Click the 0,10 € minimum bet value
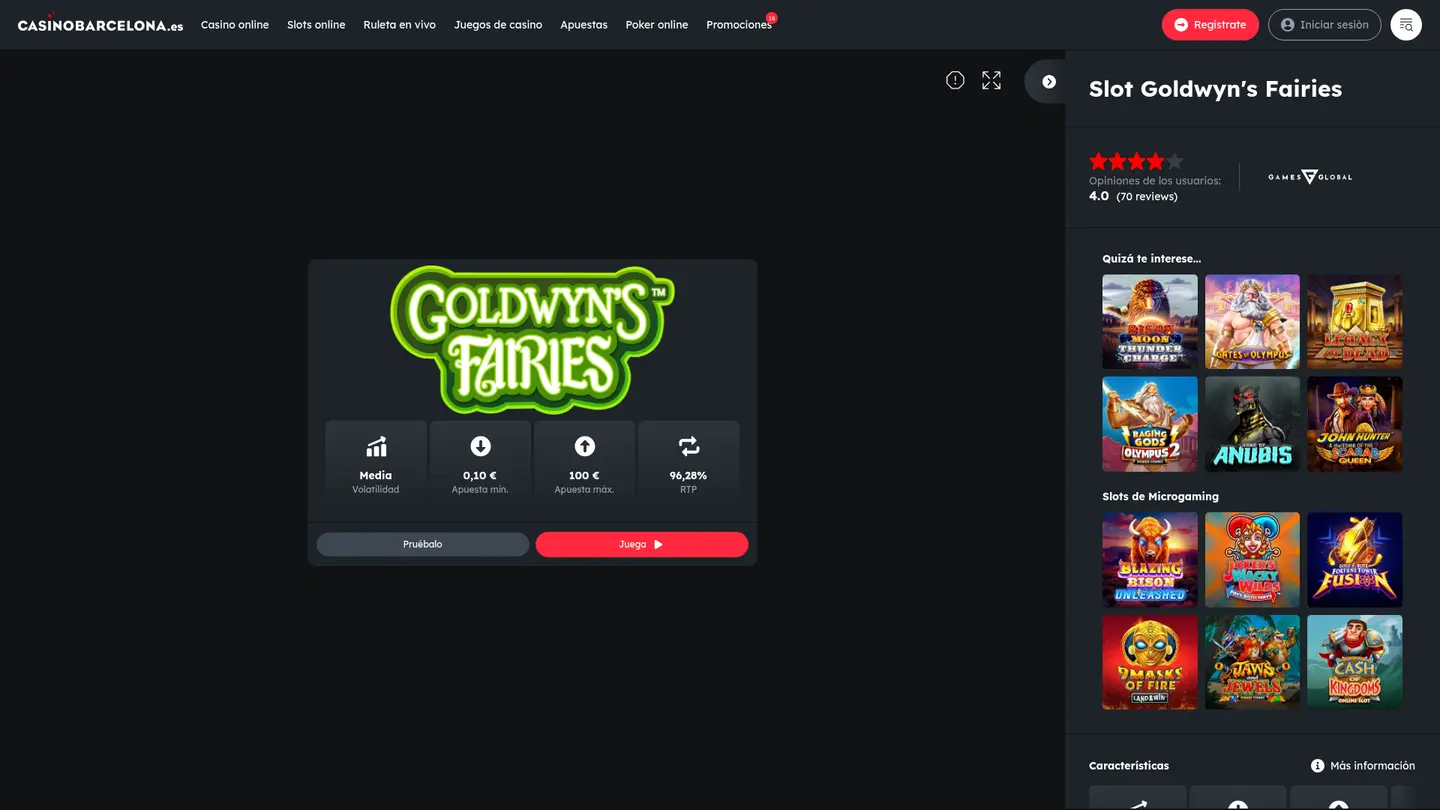This screenshot has height=810, width=1440. tap(480, 476)
